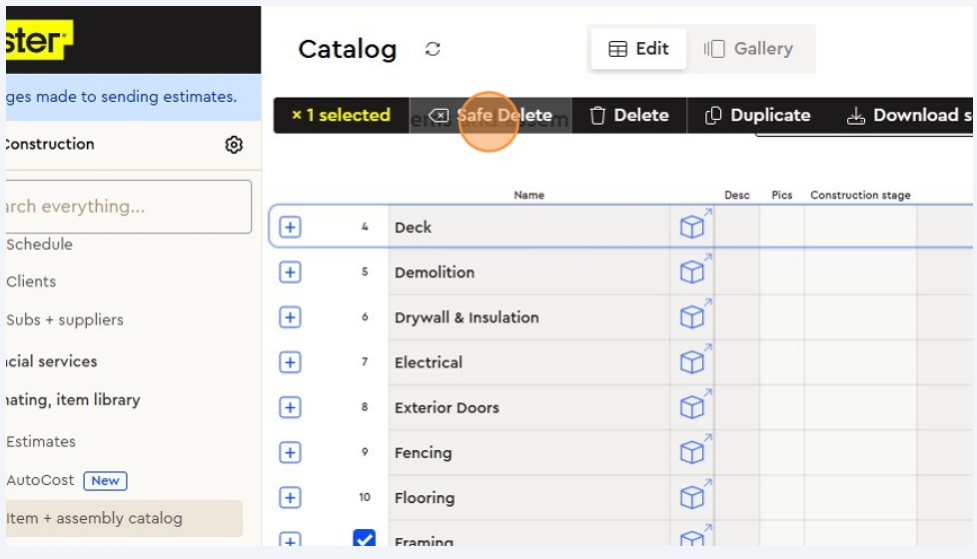This screenshot has height=559, width=977.
Task: Uncheck the Framing row checkbox
Action: point(364,540)
